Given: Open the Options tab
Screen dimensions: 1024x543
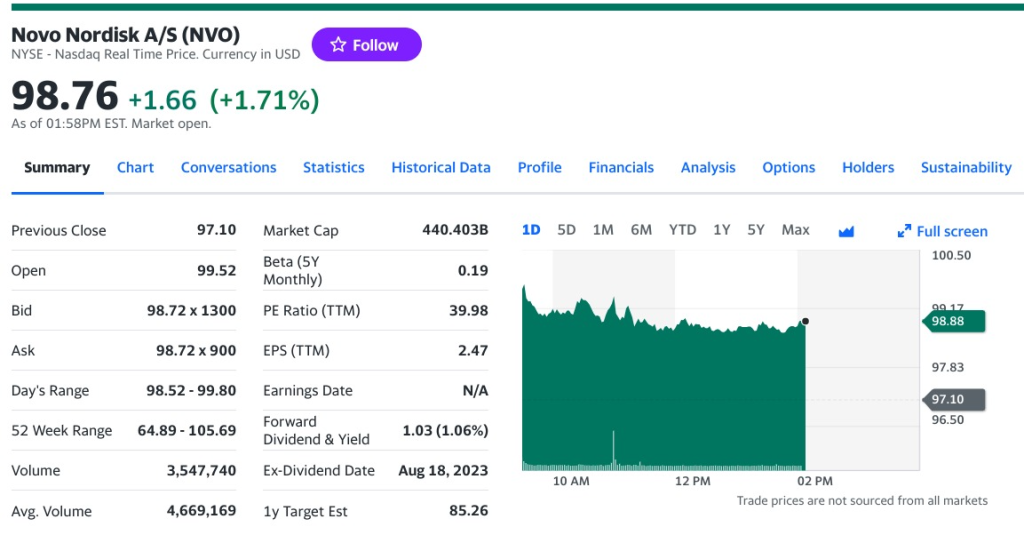Looking at the screenshot, I should click(789, 167).
